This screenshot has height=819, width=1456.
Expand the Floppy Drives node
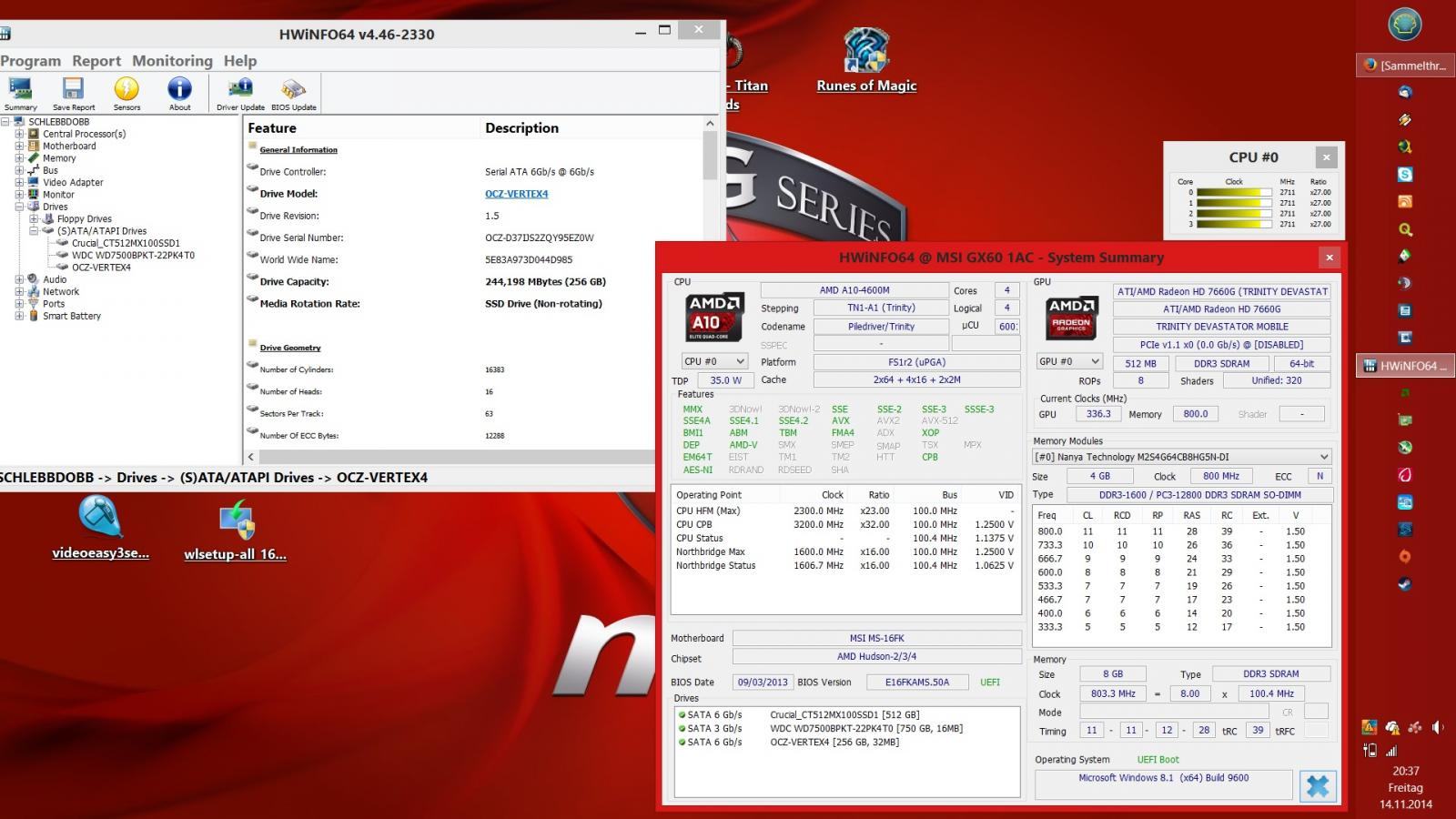coord(34,218)
